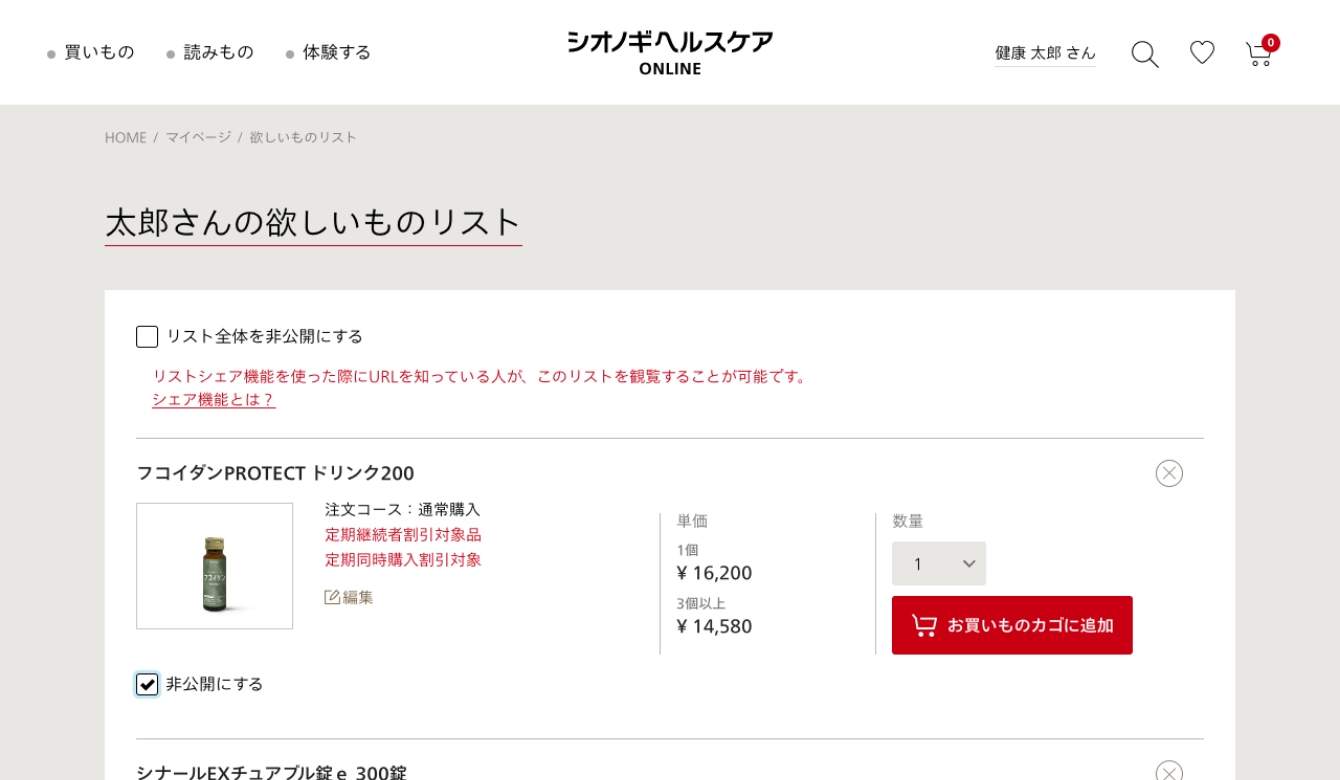
Task: Click the ¥ 14,580 bulk price
Action: click(714, 626)
